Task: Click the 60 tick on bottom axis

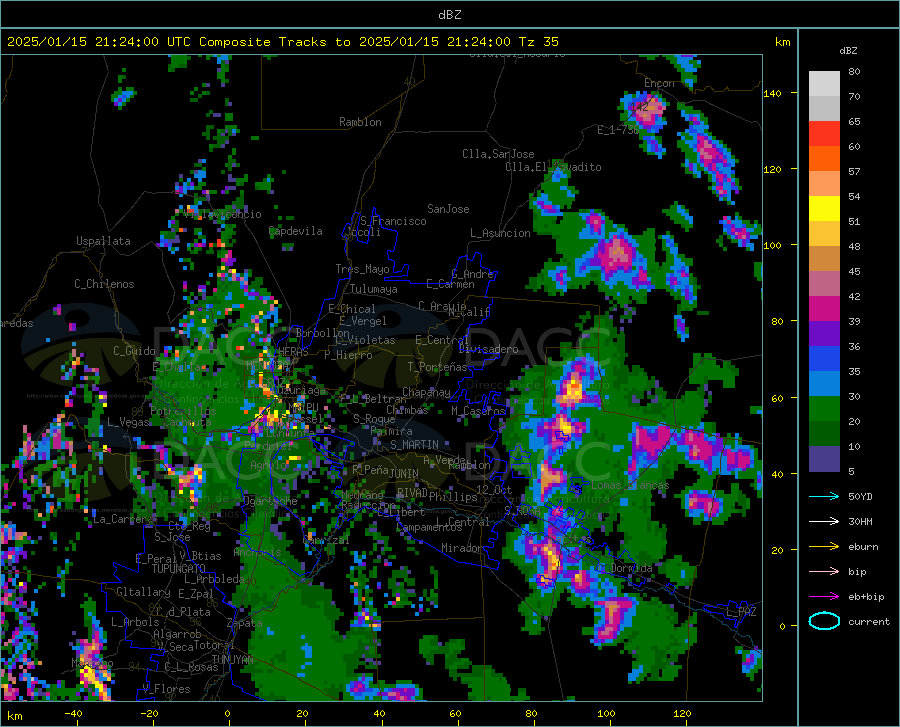Action: [455, 713]
